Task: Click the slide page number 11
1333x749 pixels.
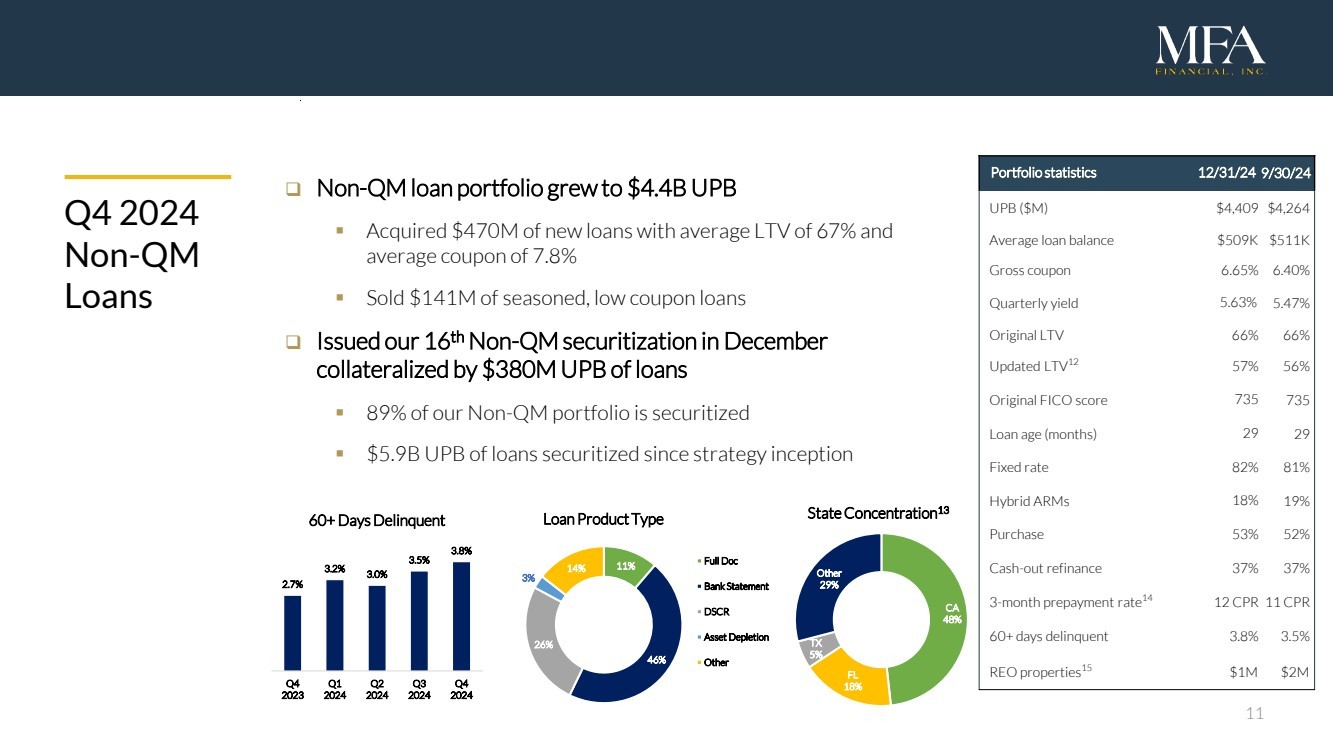Action: pyautogui.click(x=1255, y=714)
